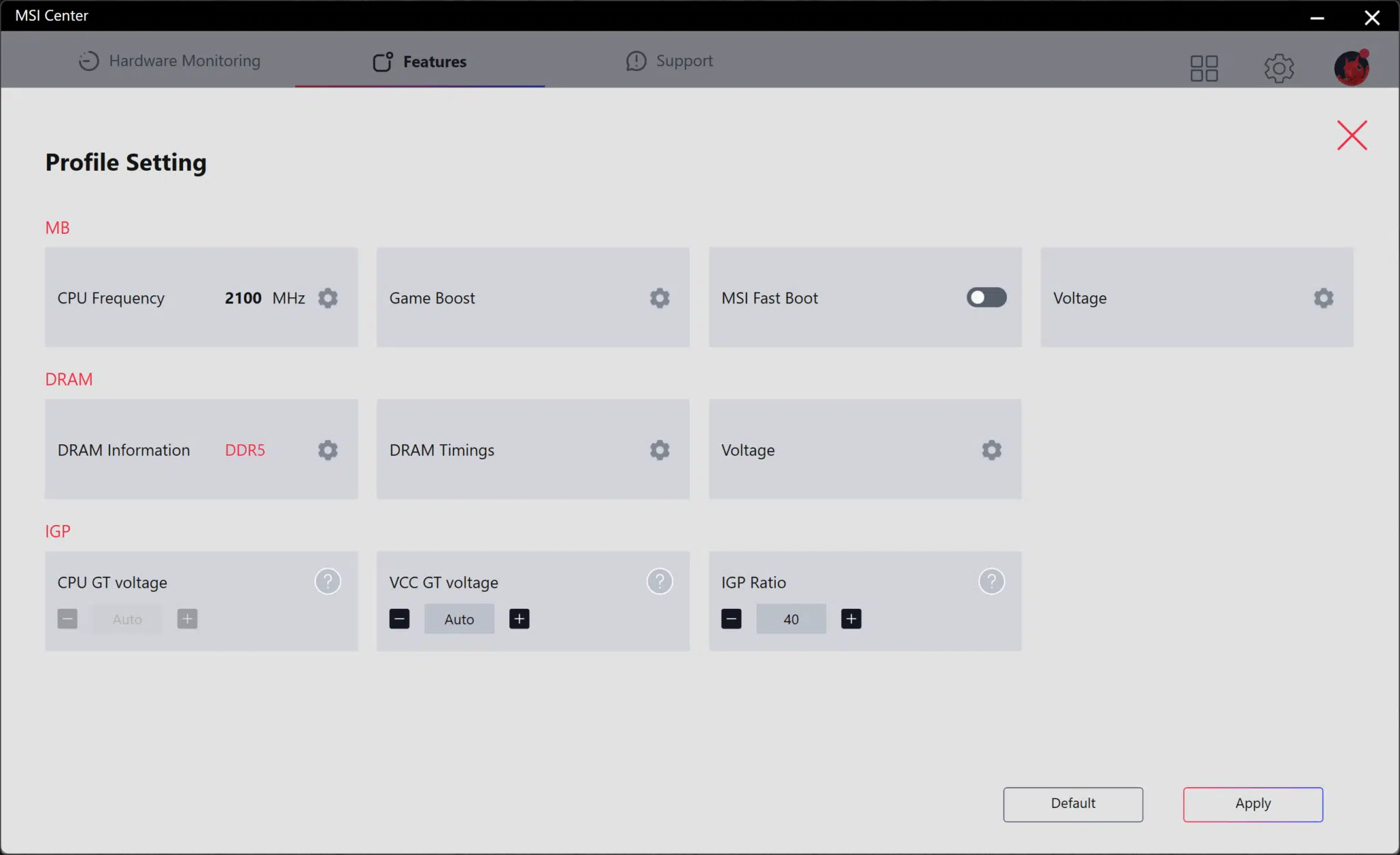Click the Apply button

click(1253, 804)
